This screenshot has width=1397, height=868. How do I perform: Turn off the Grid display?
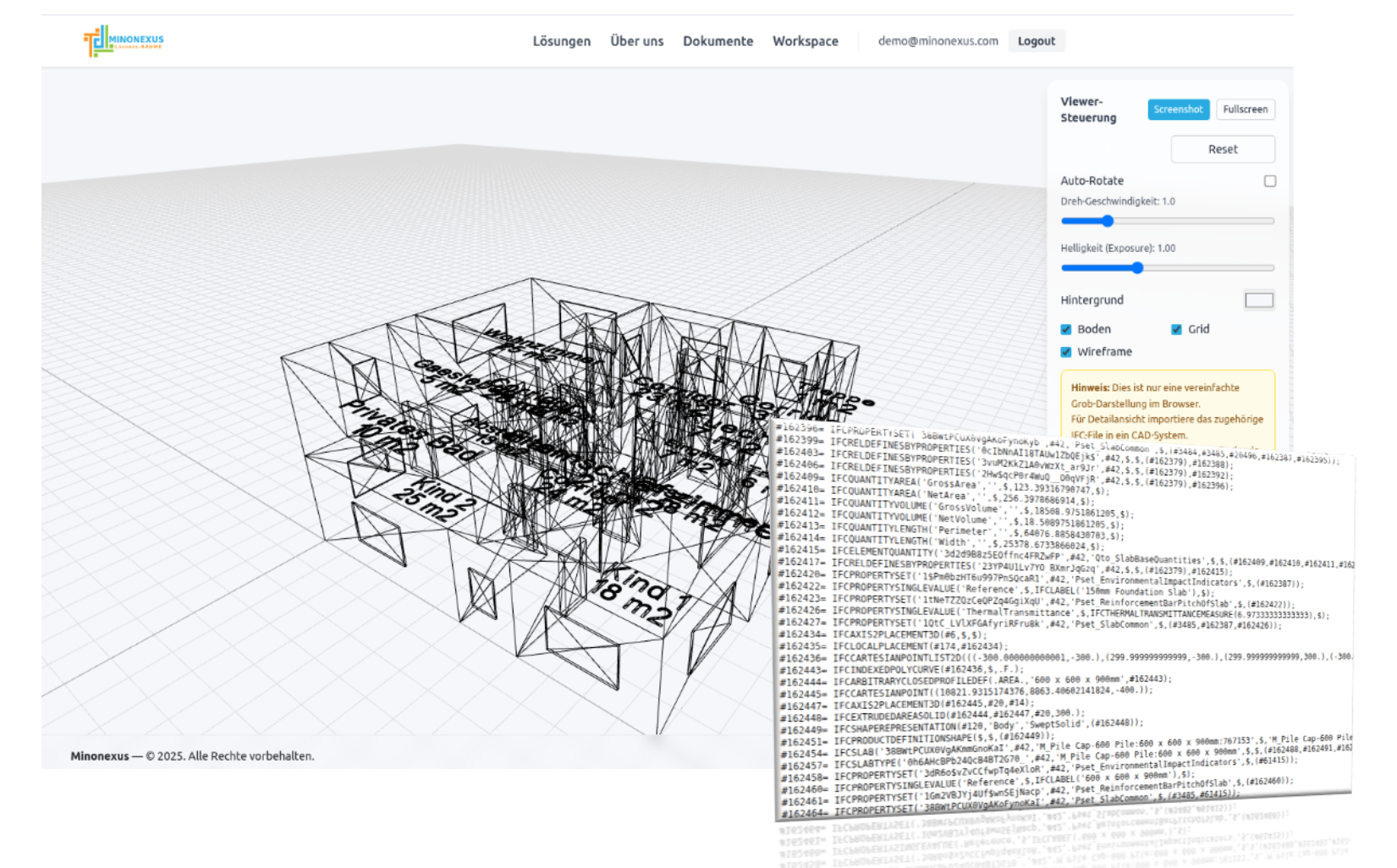tap(1176, 329)
